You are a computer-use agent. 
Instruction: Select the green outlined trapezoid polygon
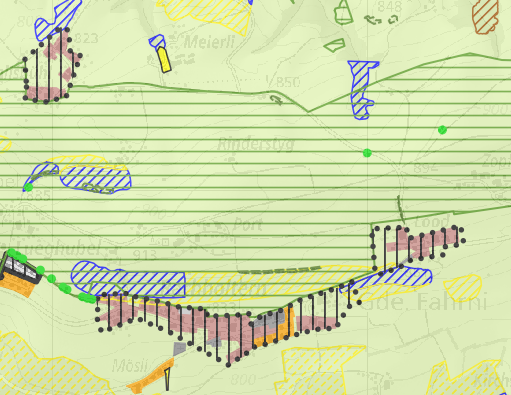(335, 45)
